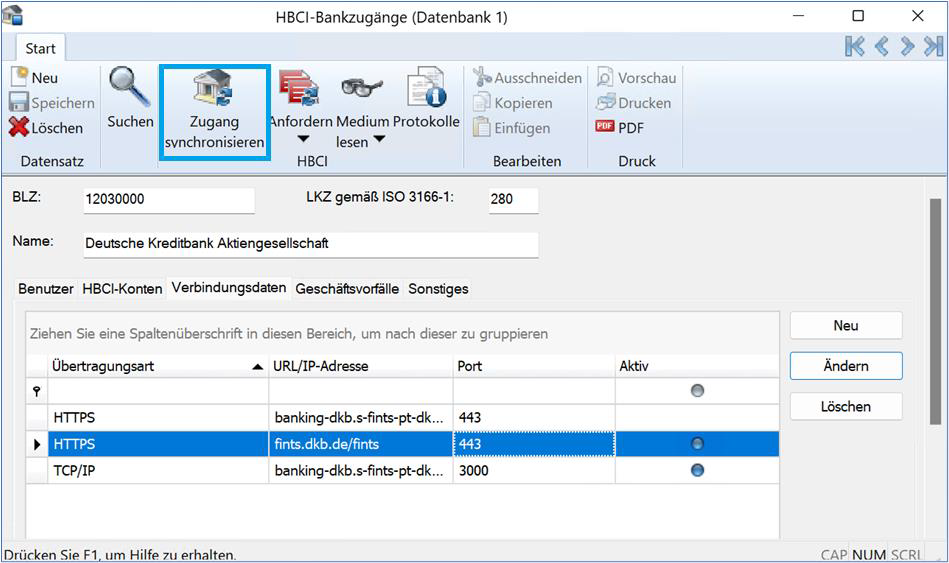Click port 3000 cell
Viewport: 949px width, 563px height.
(534, 470)
